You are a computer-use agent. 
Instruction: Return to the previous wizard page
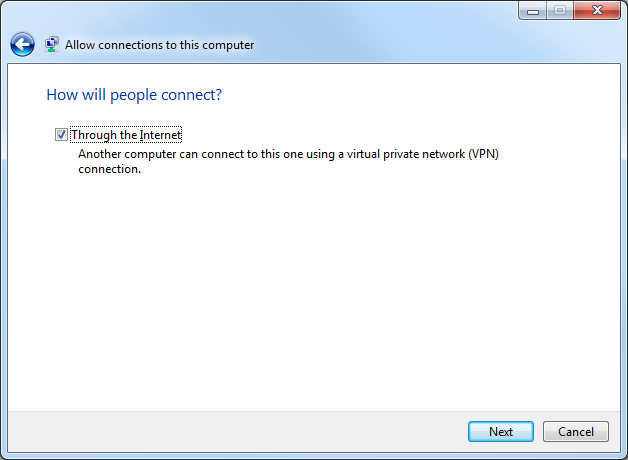coord(22,44)
